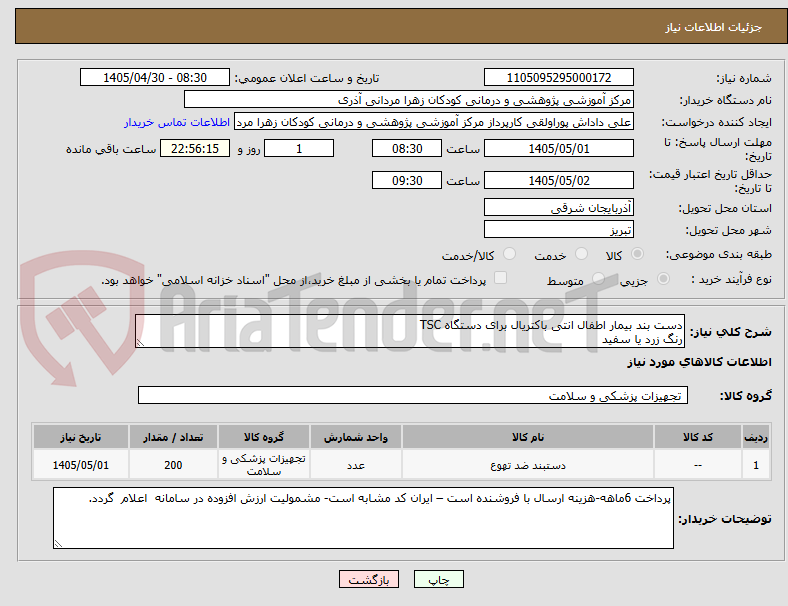
Task: Click the delivery city field تبریز
Action: pyautogui.click(x=559, y=229)
